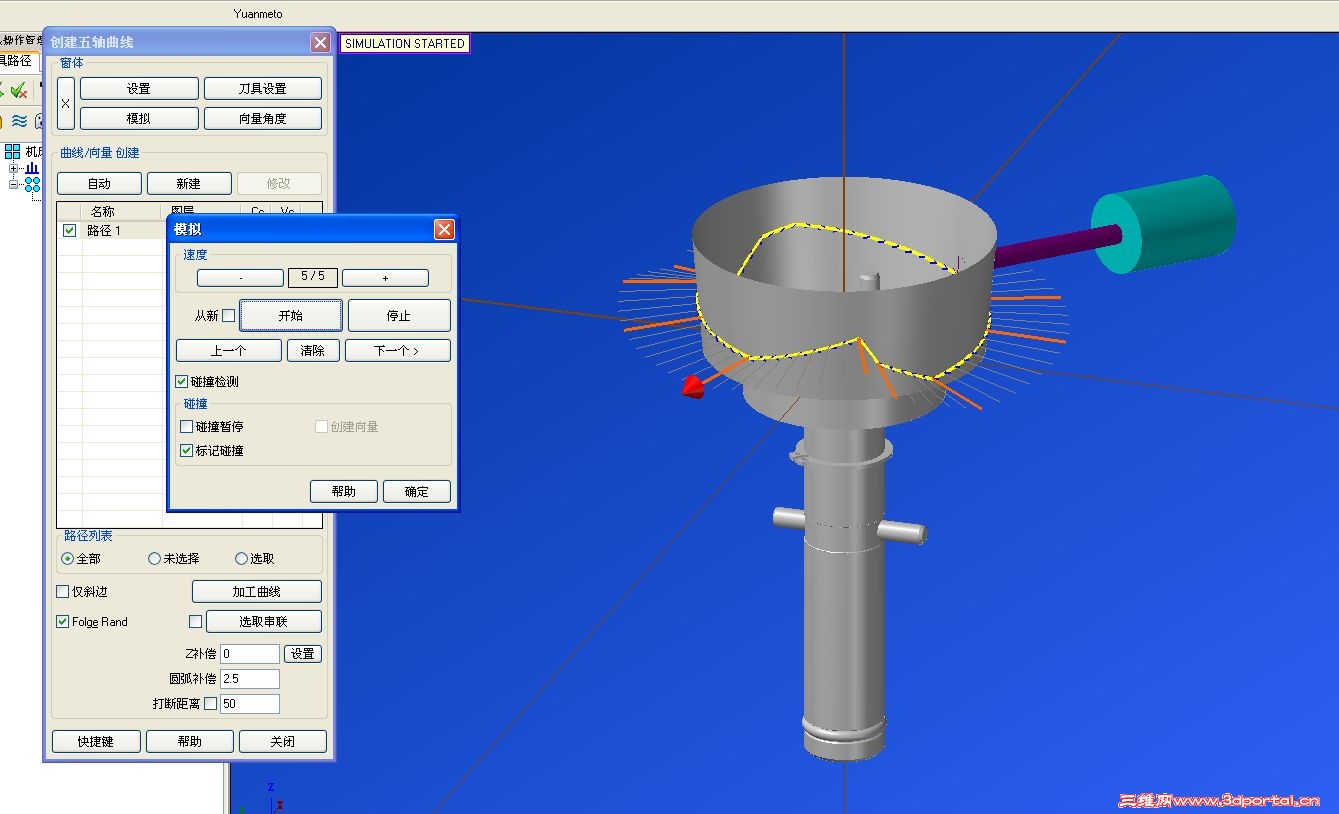
Task: Open the 快捷键 shortcuts button
Action: (x=96, y=742)
